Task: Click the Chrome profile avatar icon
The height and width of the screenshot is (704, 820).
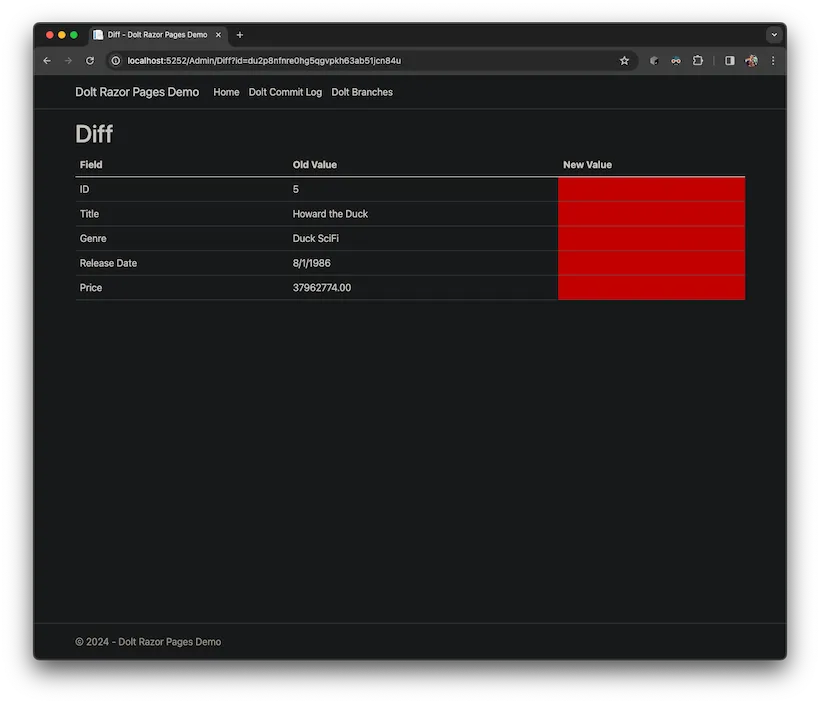Action: (750, 60)
